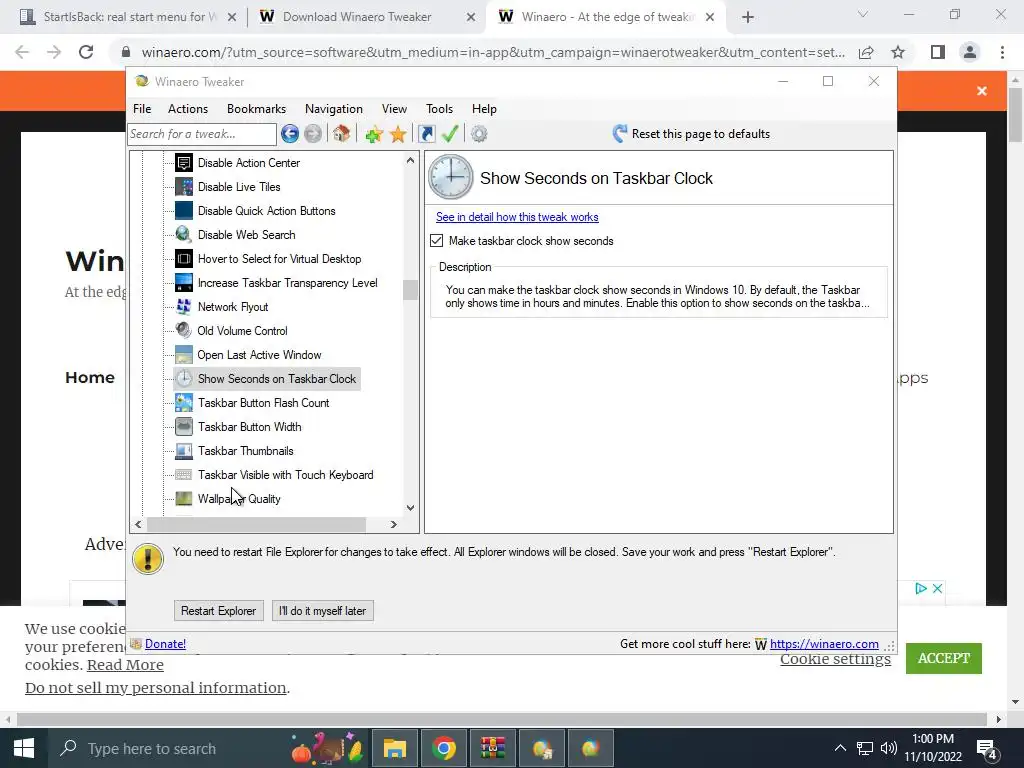Select Hover to Select for Virtual Desktop

(x=279, y=259)
